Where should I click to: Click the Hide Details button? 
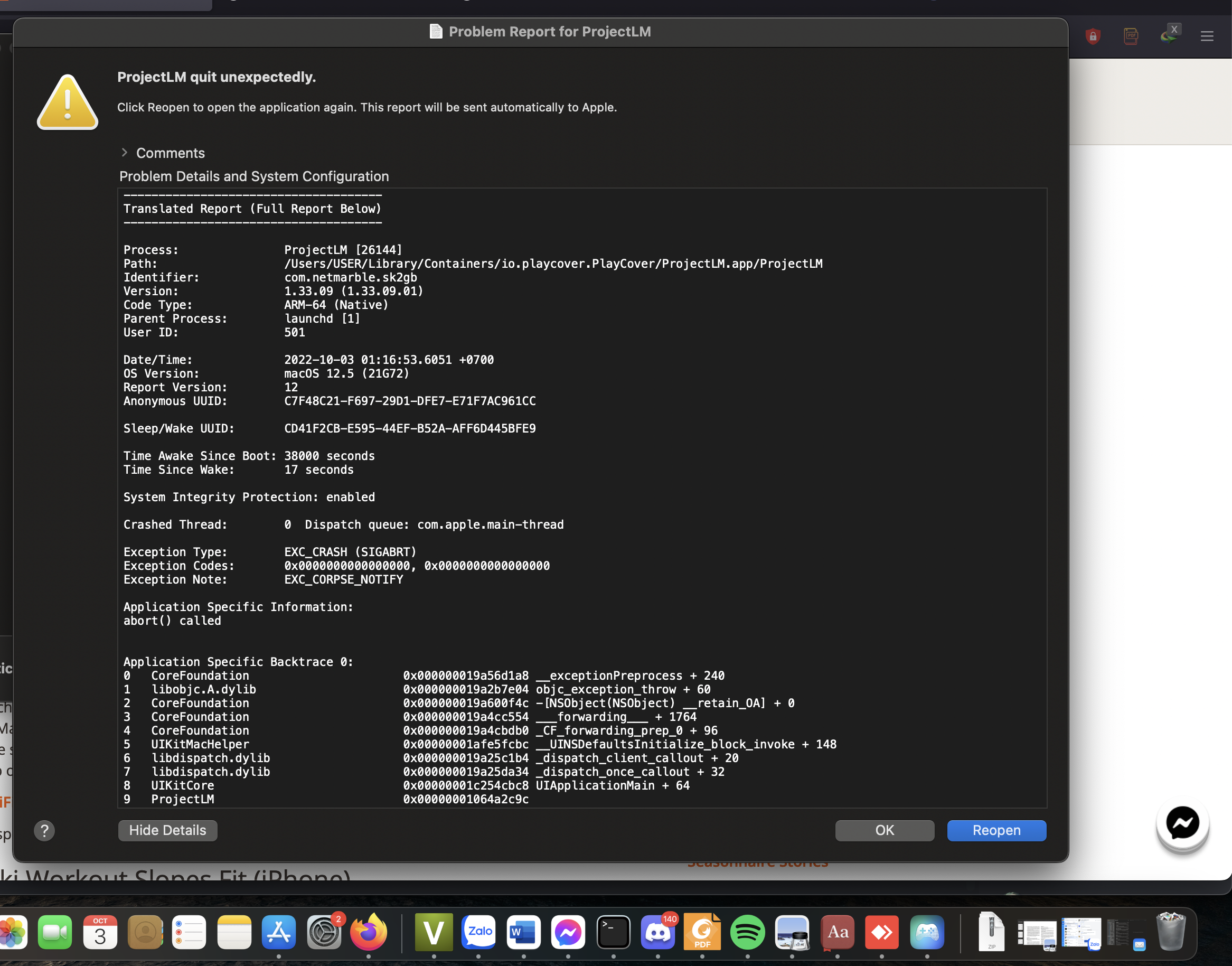[x=167, y=830]
